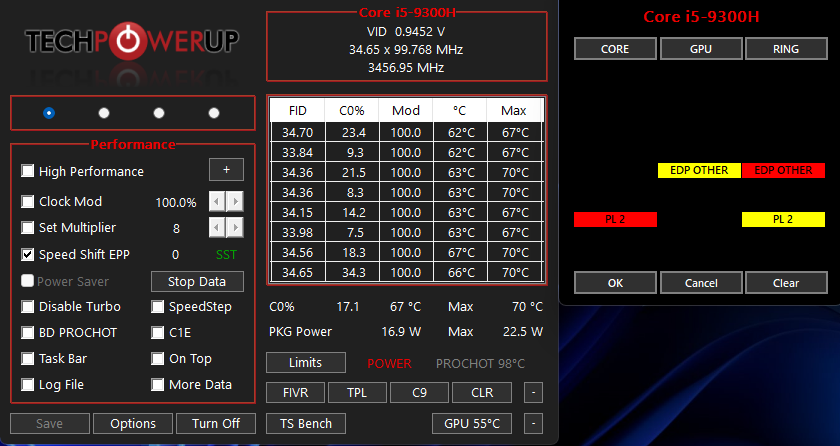Click the Speed Shift EPP value 0
The width and height of the screenshot is (840, 446).
[x=175, y=255]
